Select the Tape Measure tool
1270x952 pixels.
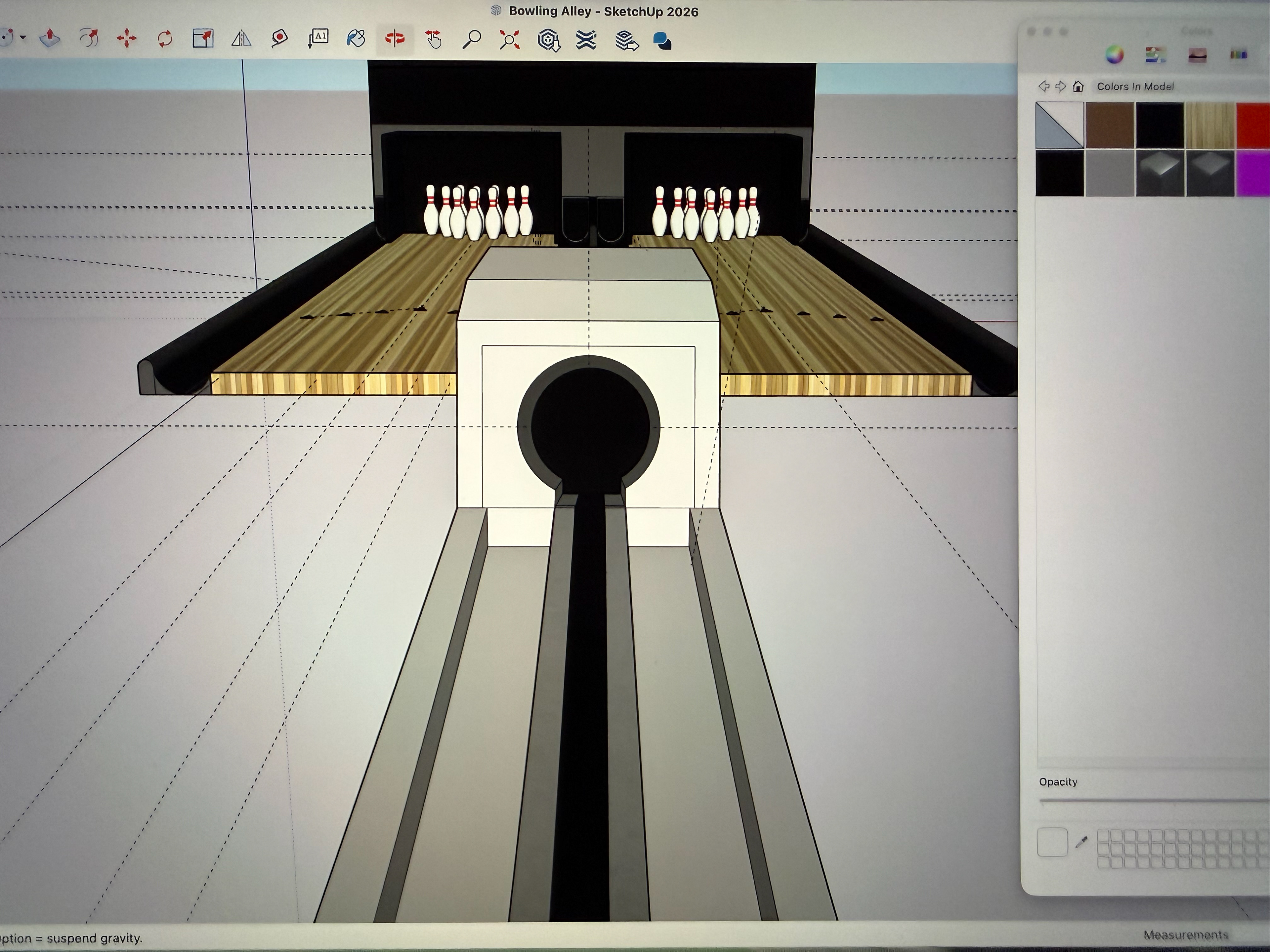279,39
